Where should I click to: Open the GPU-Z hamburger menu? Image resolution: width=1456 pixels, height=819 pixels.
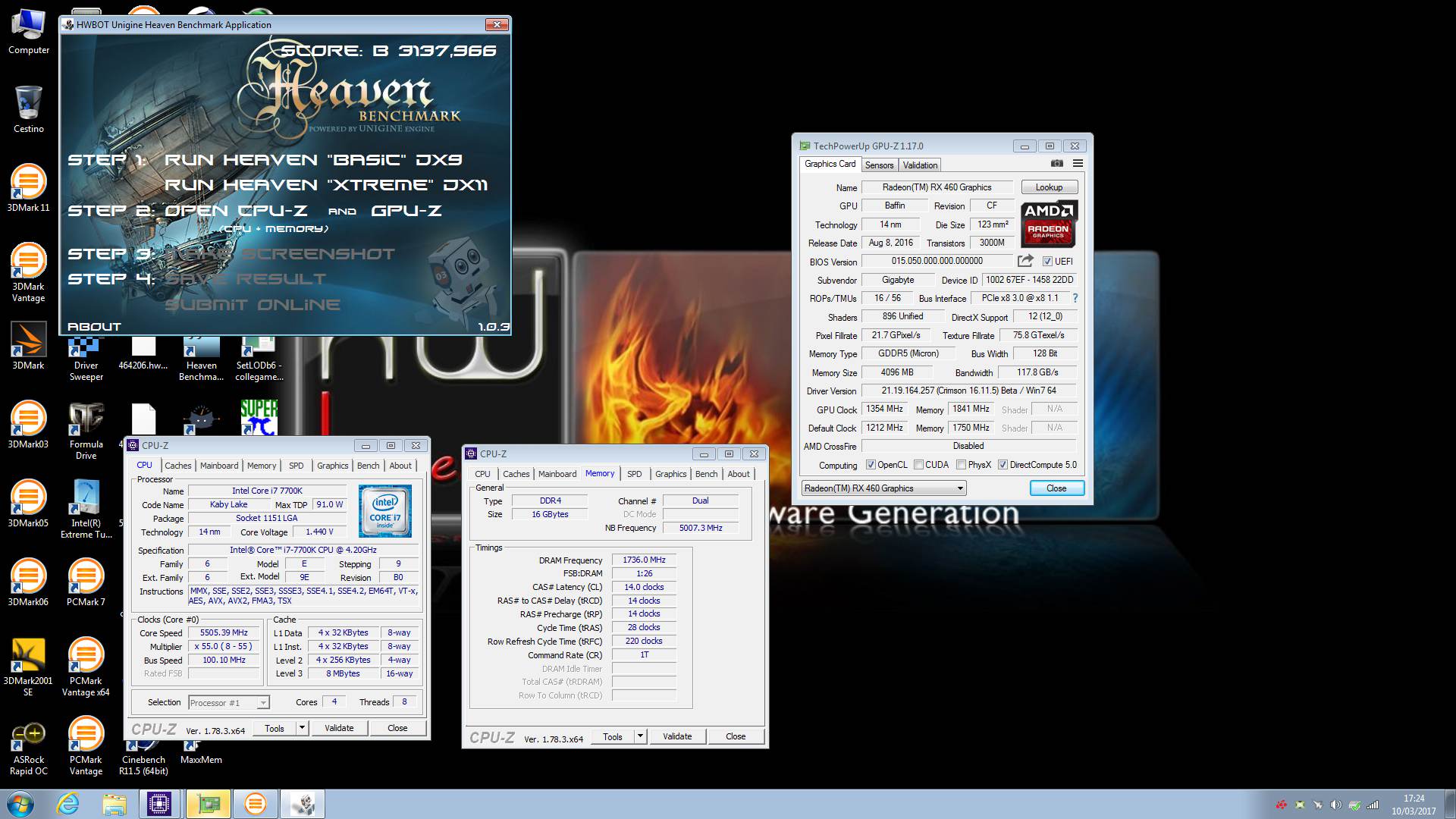click(x=1078, y=164)
